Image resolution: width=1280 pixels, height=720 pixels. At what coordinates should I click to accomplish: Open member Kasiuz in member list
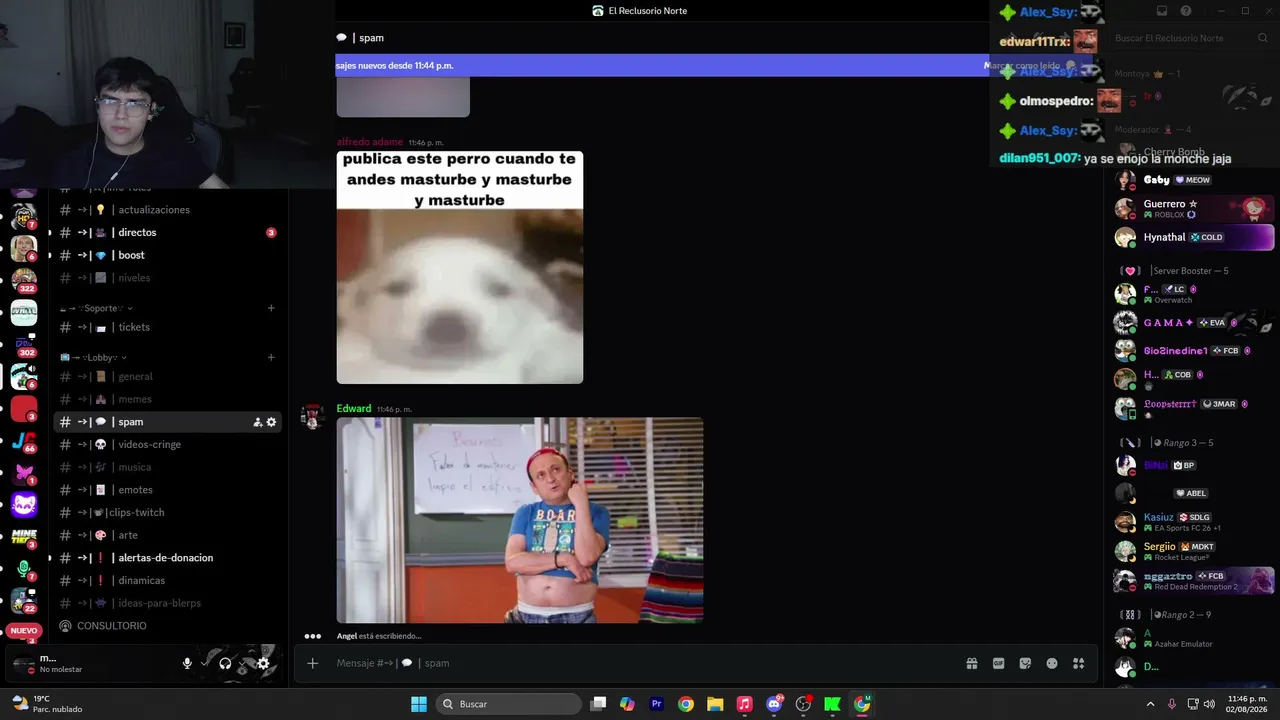point(1194,522)
